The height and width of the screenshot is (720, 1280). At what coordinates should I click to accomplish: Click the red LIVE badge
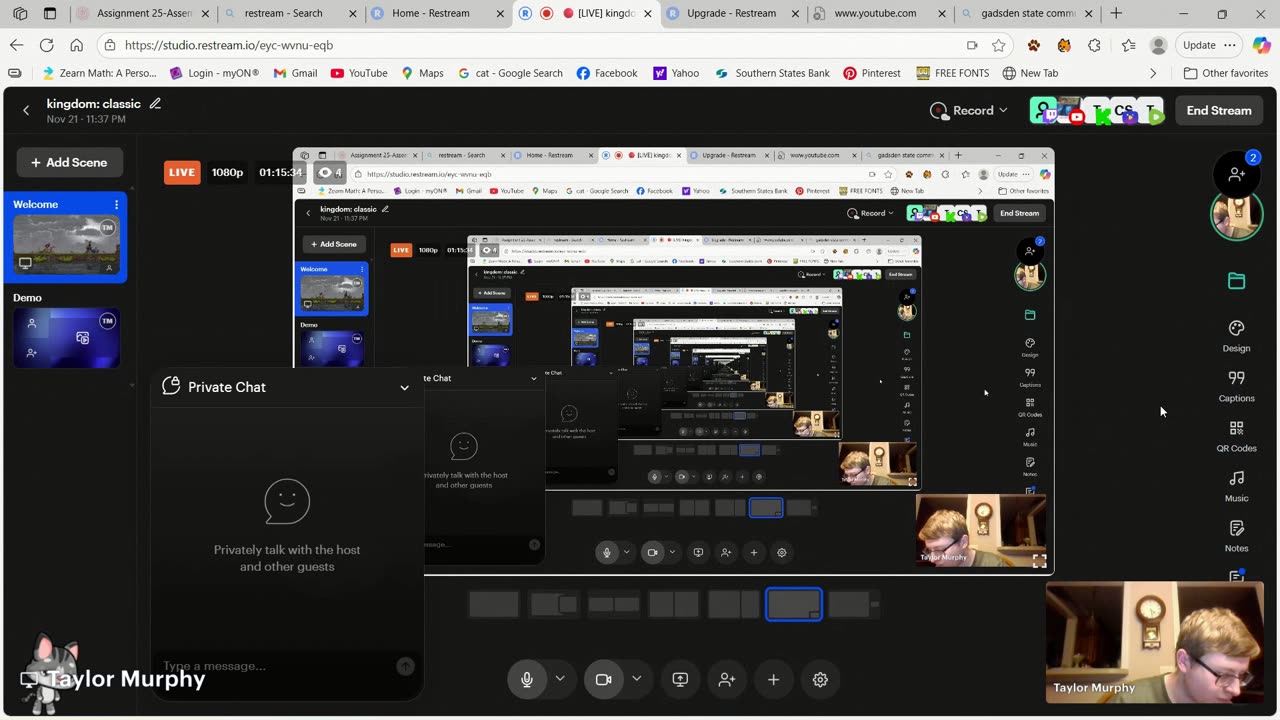pos(182,172)
